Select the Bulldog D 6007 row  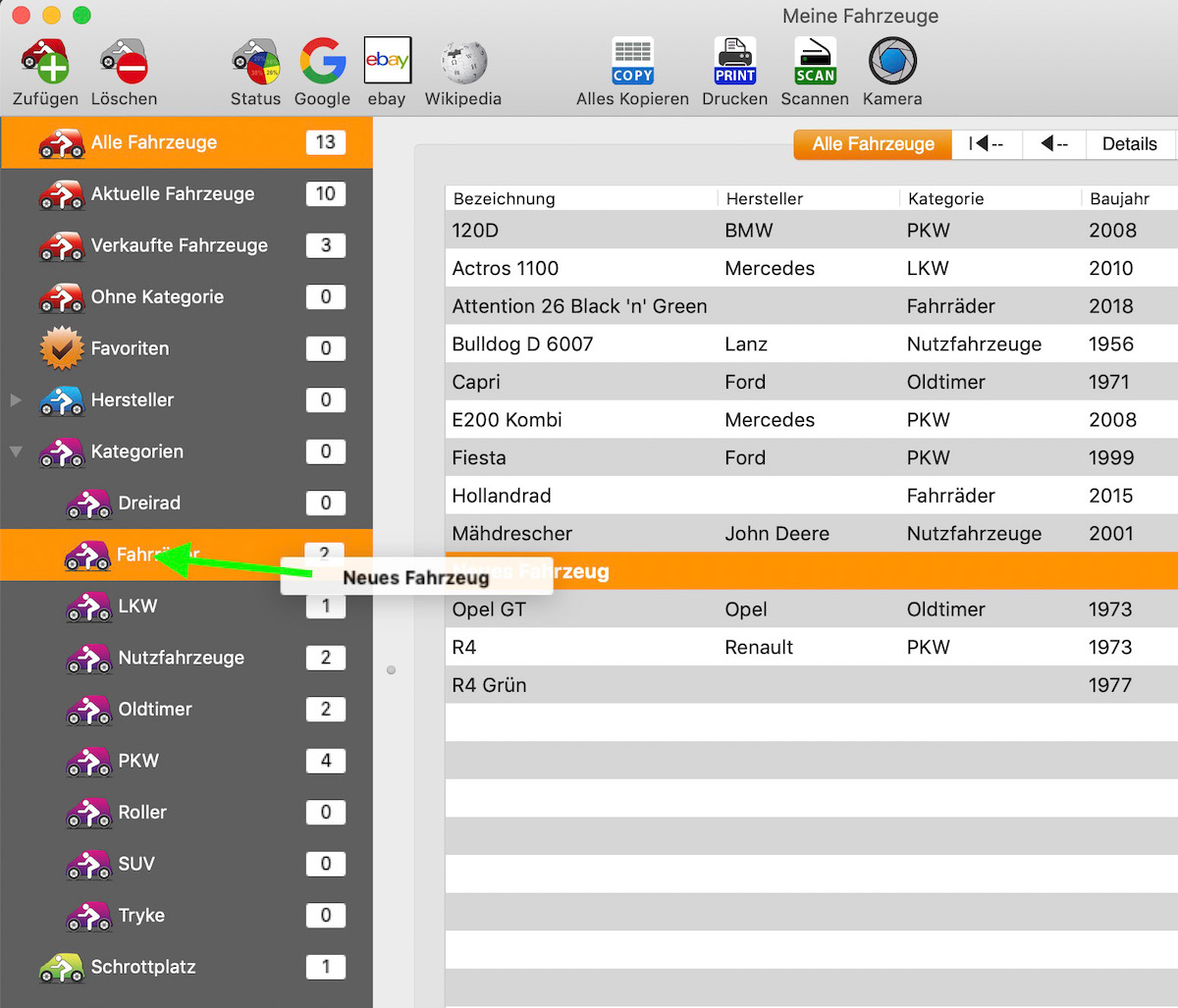coord(812,345)
